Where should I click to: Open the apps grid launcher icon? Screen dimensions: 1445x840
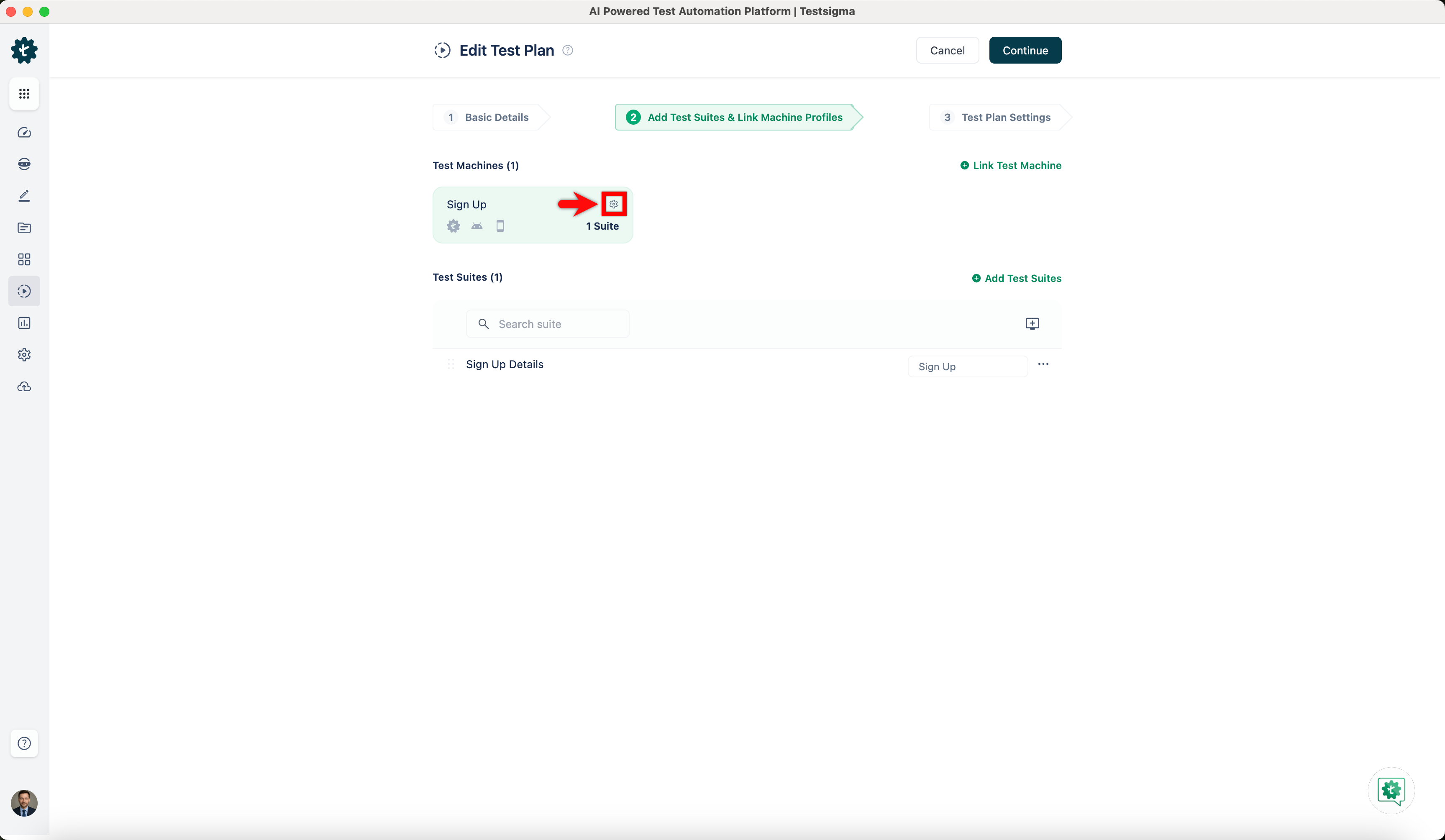point(24,93)
